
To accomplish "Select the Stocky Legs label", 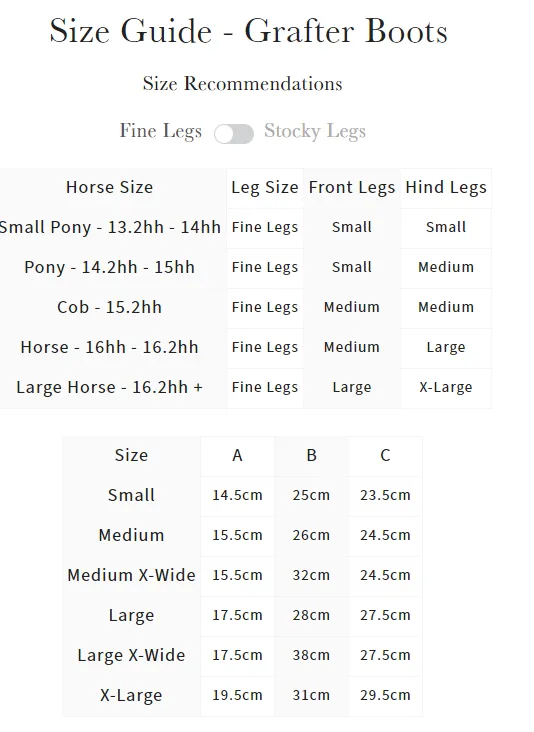I will pyautogui.click(x=315, y=131).
